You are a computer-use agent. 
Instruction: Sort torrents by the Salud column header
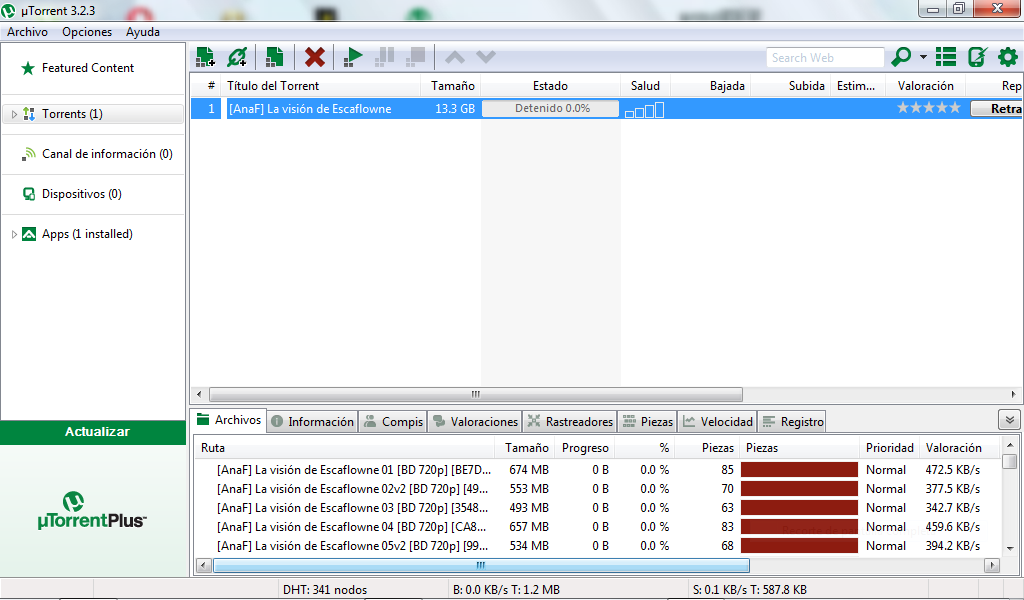(x=645, y=86)
